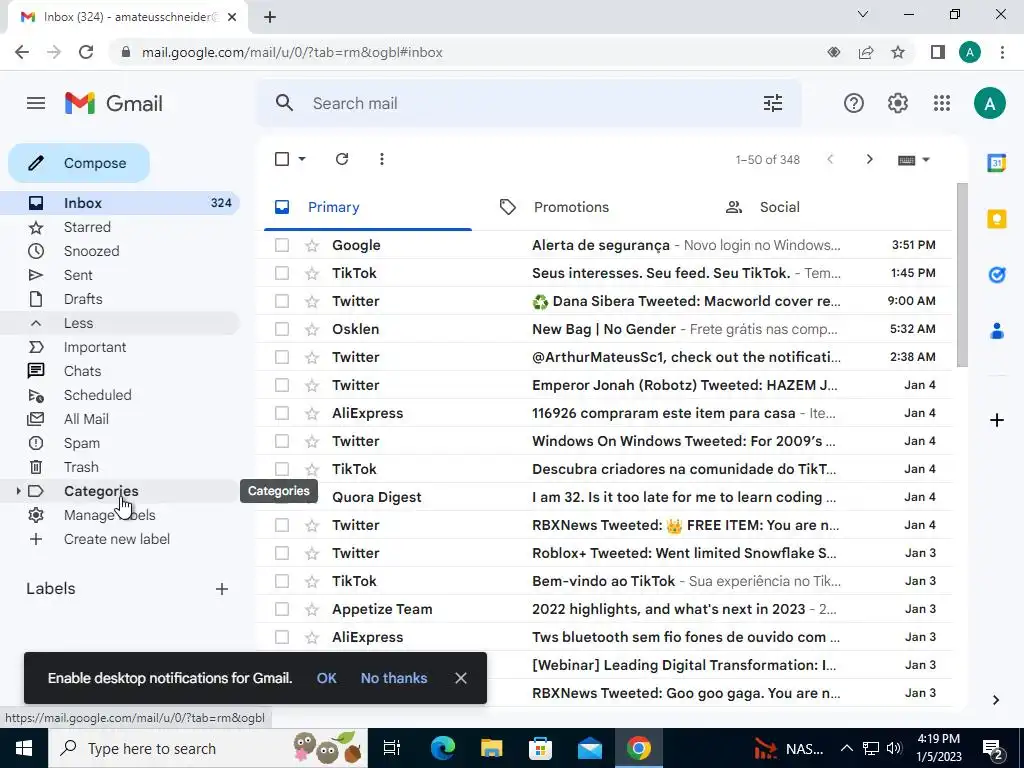Open Google Tasks side panel icon
This screenshot has width=1024, height=768.
click(997, 275)
